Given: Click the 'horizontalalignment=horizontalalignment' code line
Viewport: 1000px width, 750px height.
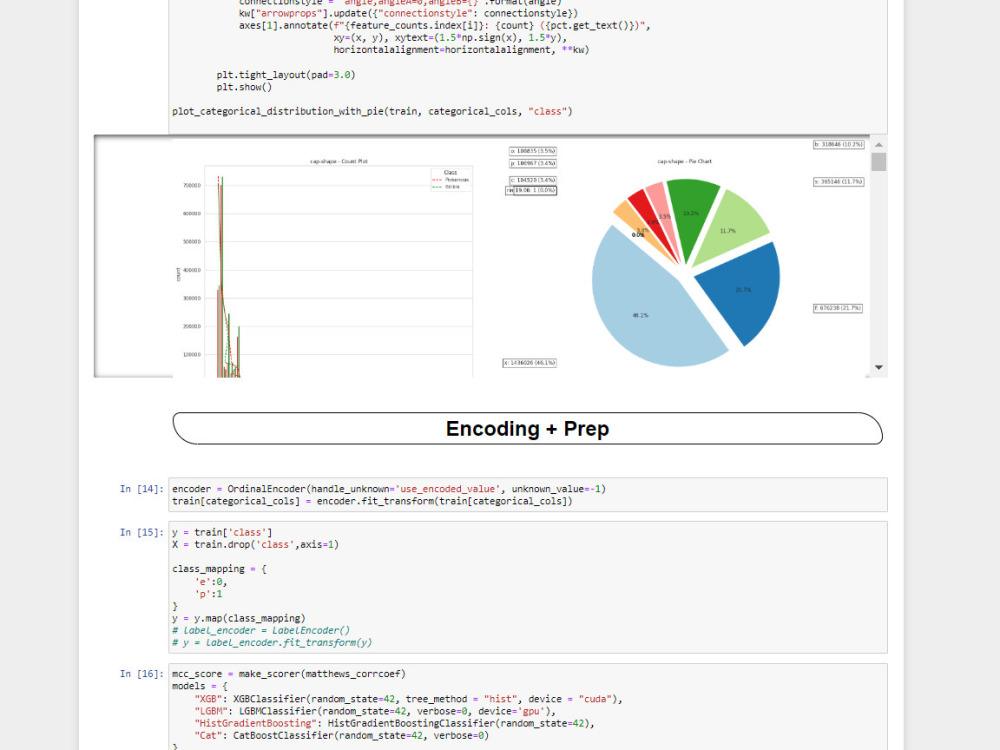Looking at the screenshot, I should coord(461,50).
